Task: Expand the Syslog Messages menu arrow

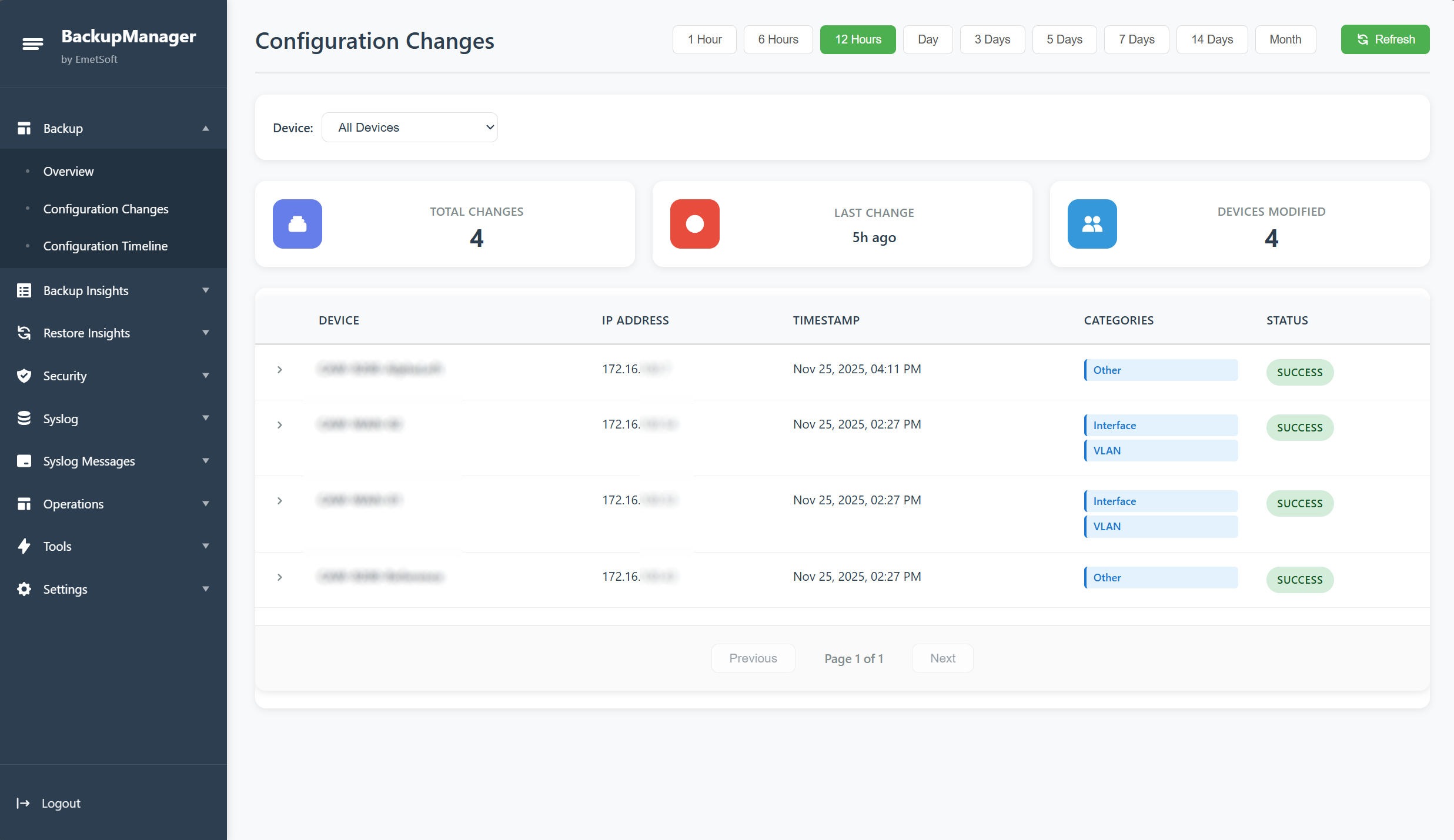Action: (206, 461)
